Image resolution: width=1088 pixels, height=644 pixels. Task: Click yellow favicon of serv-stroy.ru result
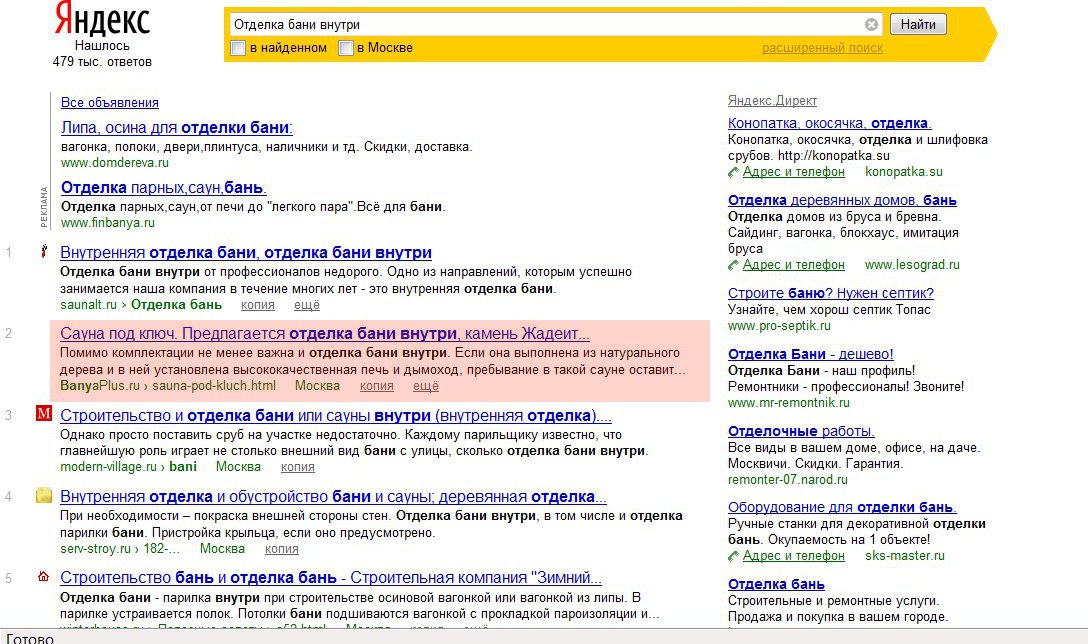(44, 495)
